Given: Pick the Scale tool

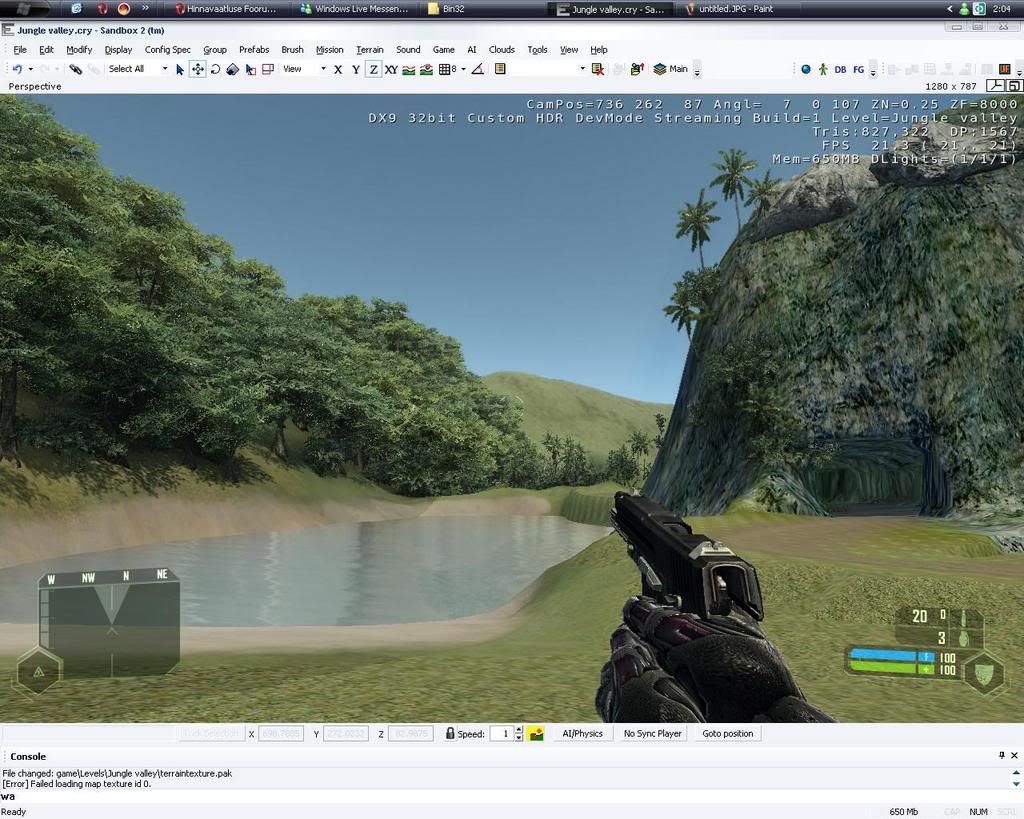Looking at the screenshot, I should (232, 69).
